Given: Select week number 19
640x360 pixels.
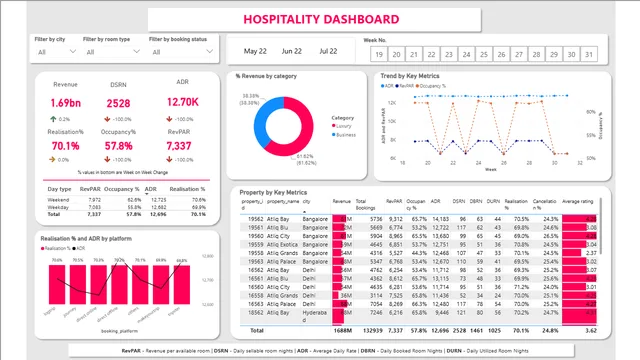Looking at the screenshot, I should (379, 54).
